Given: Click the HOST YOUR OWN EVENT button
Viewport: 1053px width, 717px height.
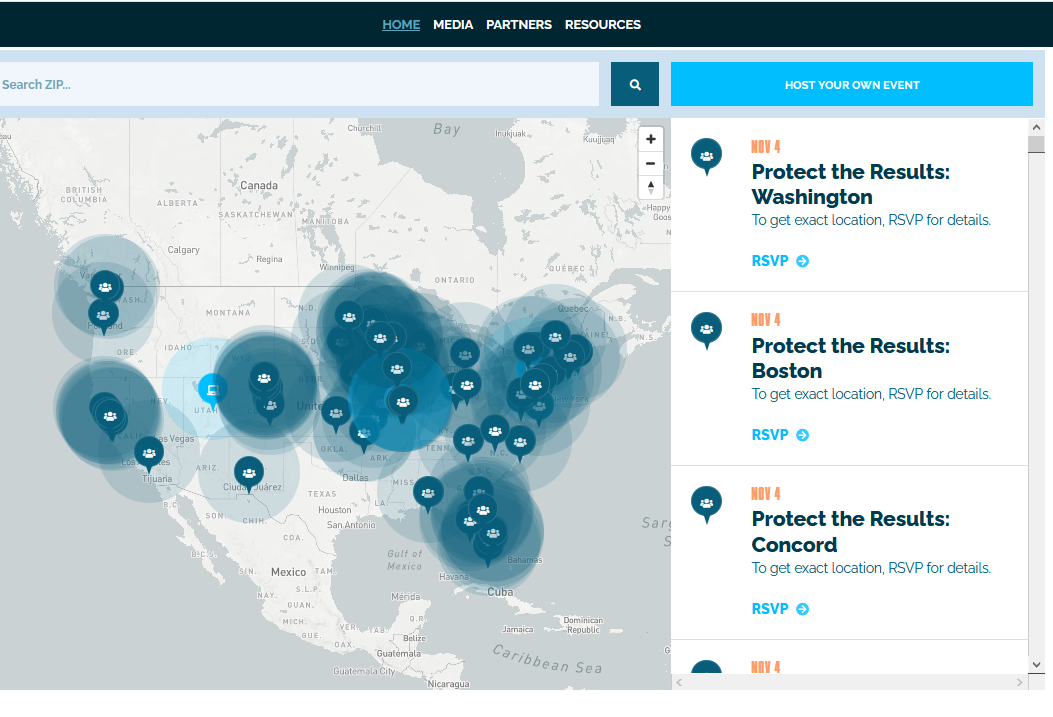Looking at the screenshot, I should tap(852, 85).
